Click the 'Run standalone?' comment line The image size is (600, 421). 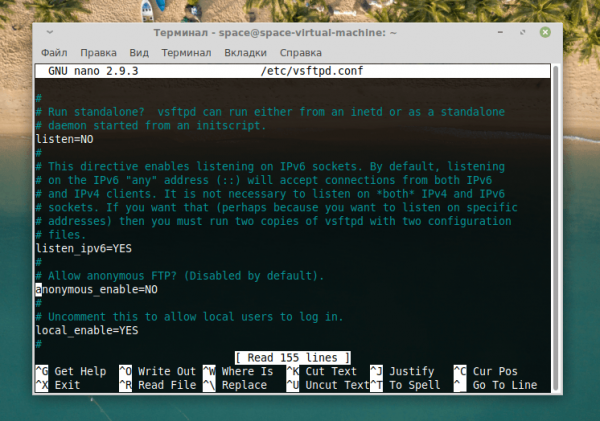270,112
